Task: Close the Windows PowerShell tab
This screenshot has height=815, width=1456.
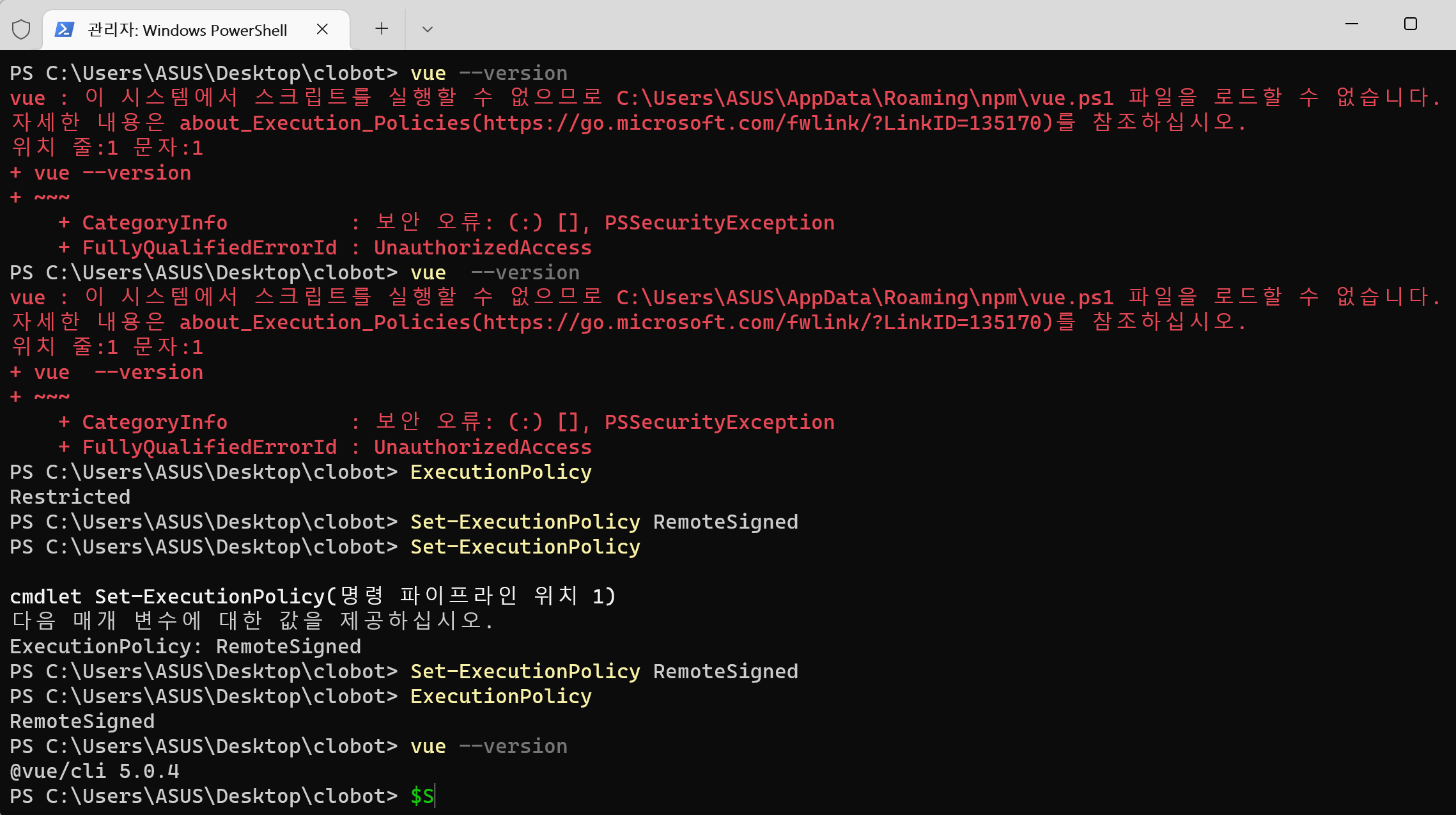Action: [322, 29]
